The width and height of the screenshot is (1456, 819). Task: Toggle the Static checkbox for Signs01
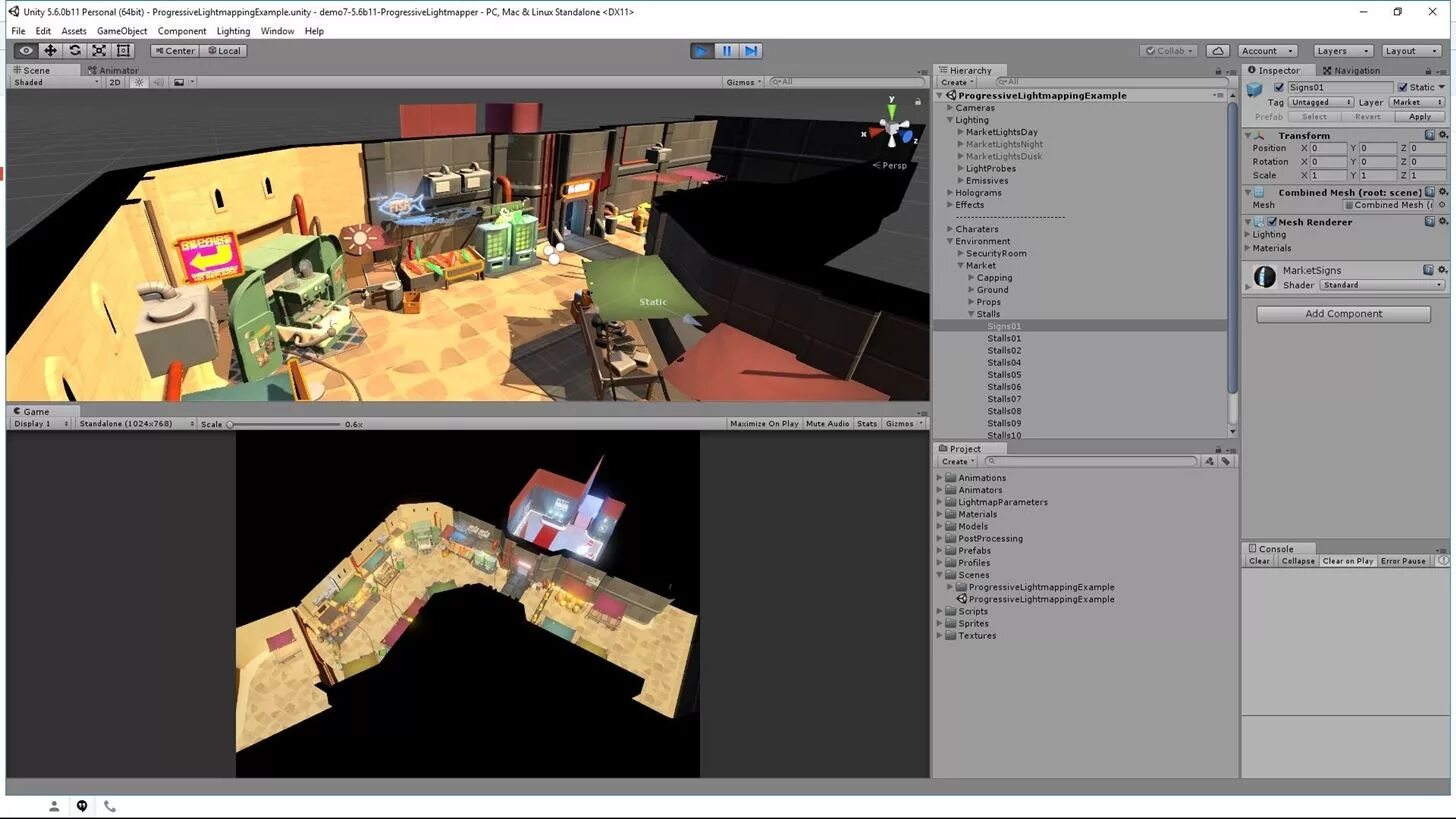coord(1402,87)
